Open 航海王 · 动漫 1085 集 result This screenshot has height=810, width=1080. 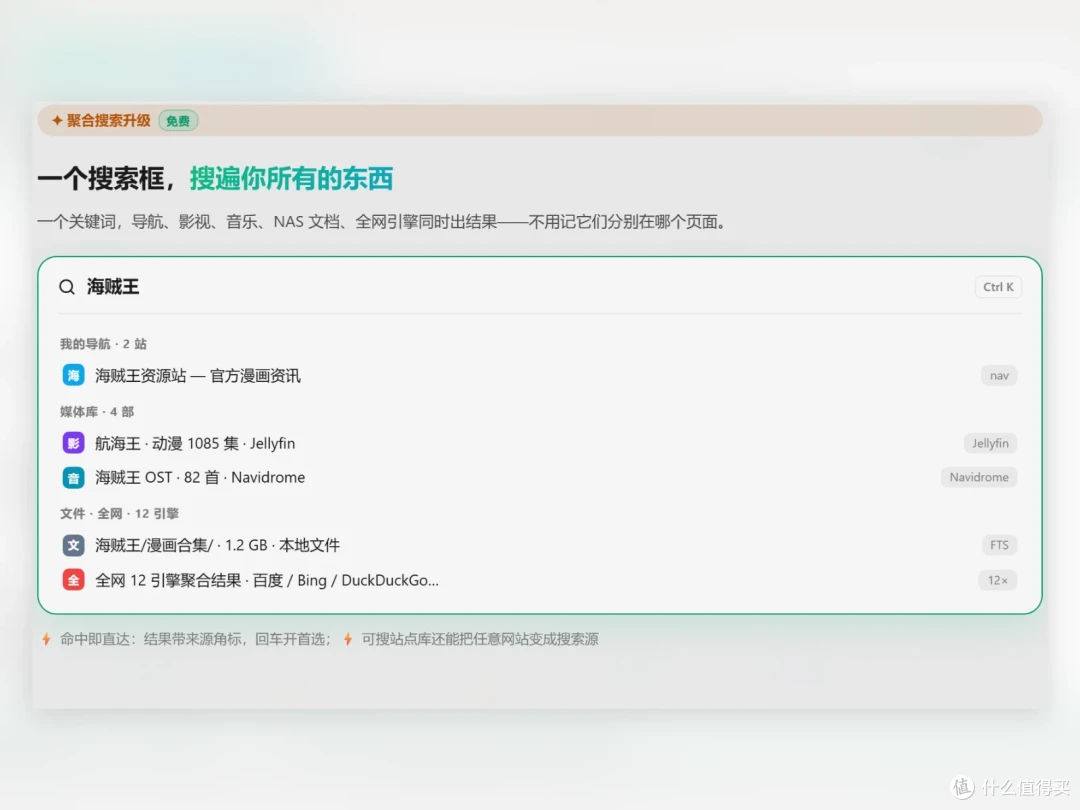click(x=539, y=443)
